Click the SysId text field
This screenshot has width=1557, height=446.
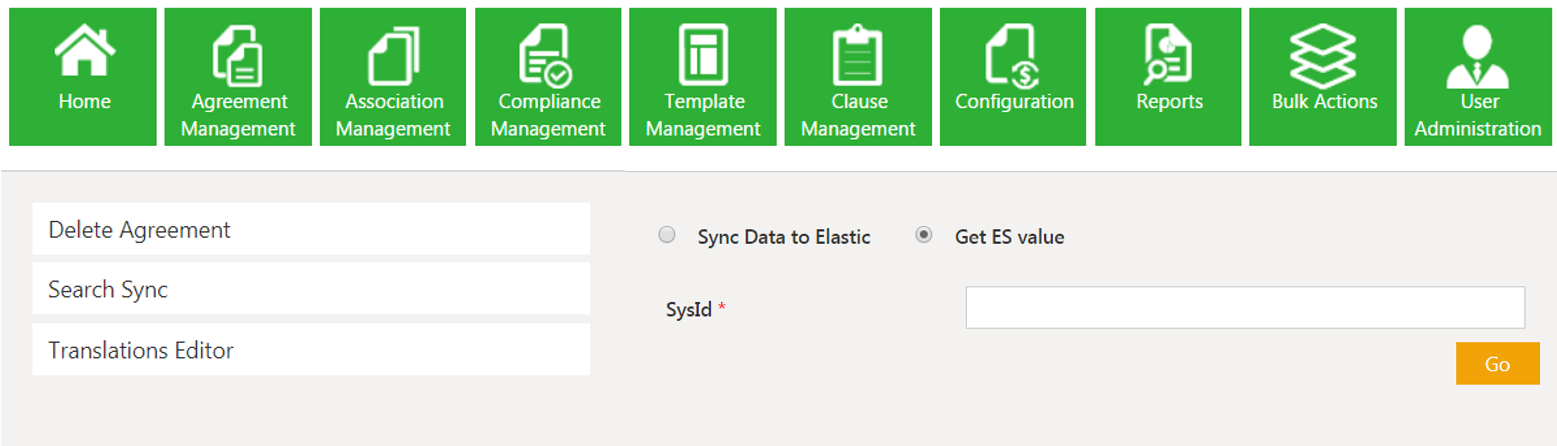(x=1244, y=308)
